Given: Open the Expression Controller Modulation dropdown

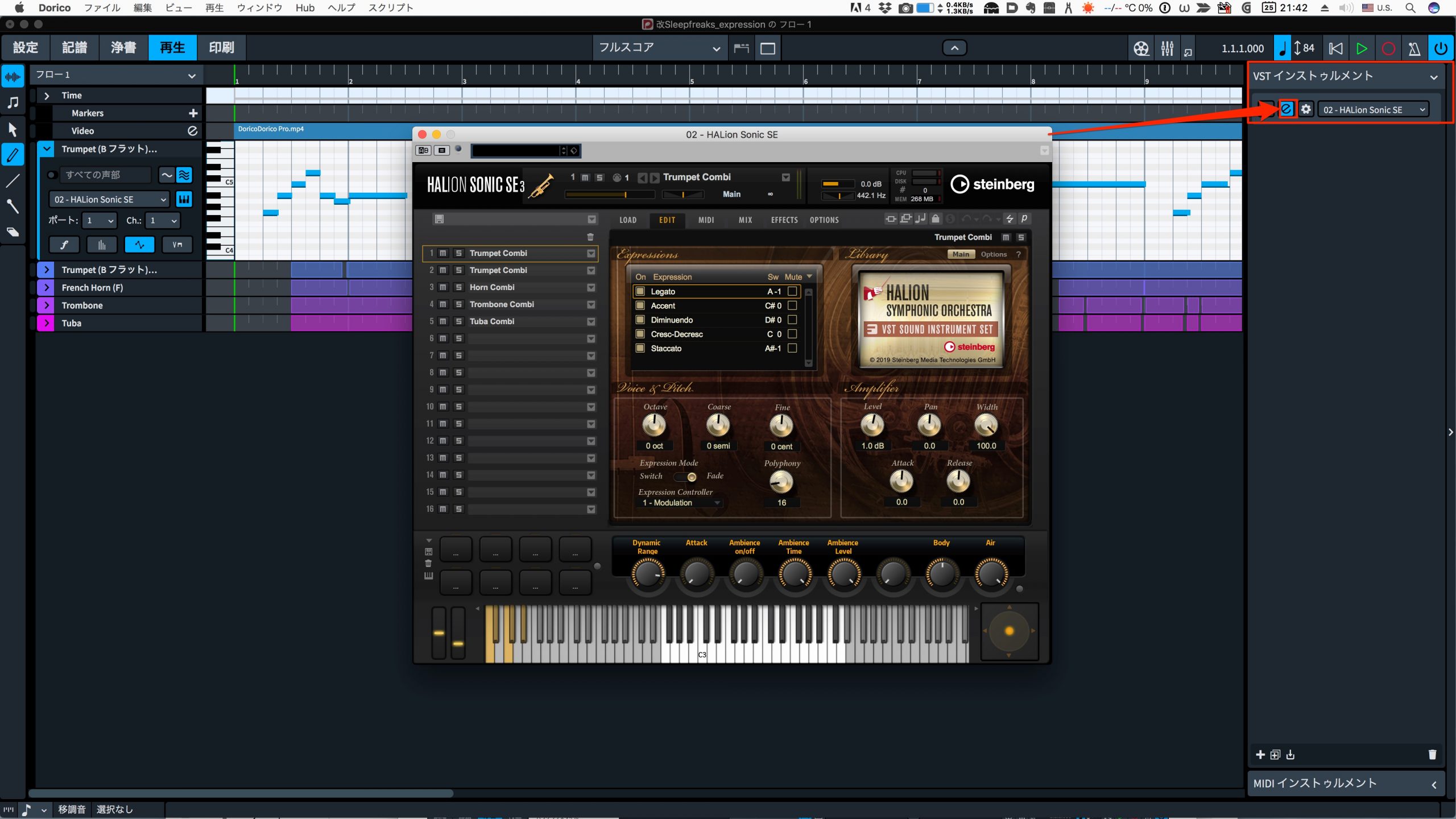Looking at the screenshot, I should [x=680, y=503].
